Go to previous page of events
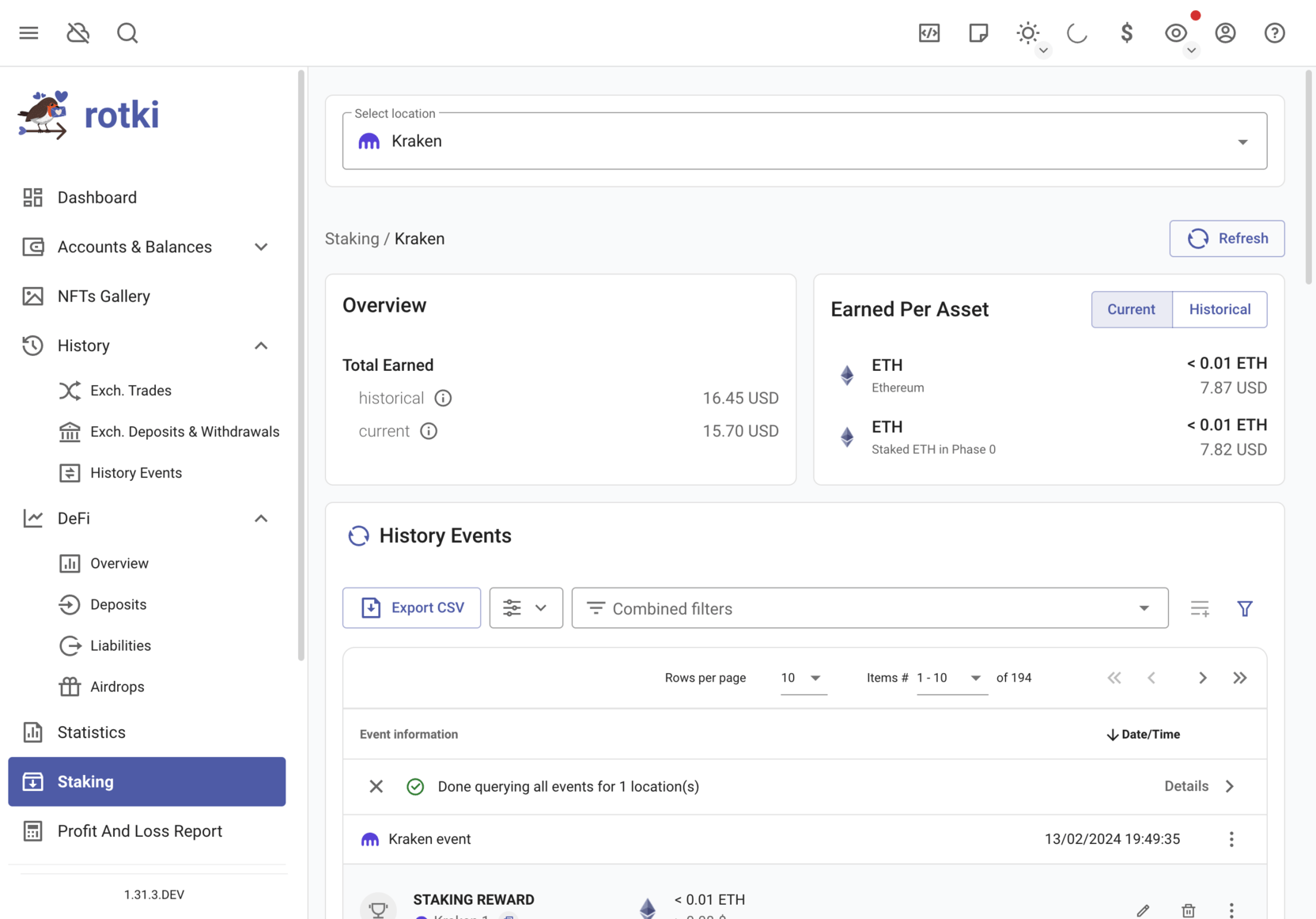The width and height of the screenshot is (1316, 919). click(x=1151, y=678)
